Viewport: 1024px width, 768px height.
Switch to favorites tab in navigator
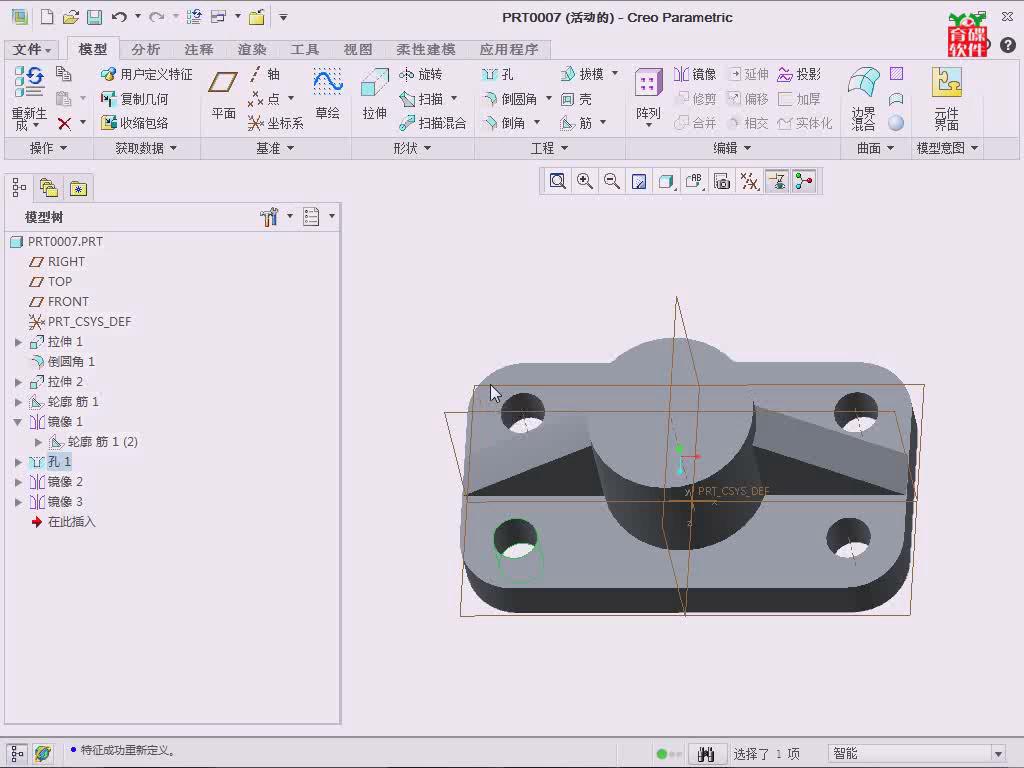click(x=78, y=188)
